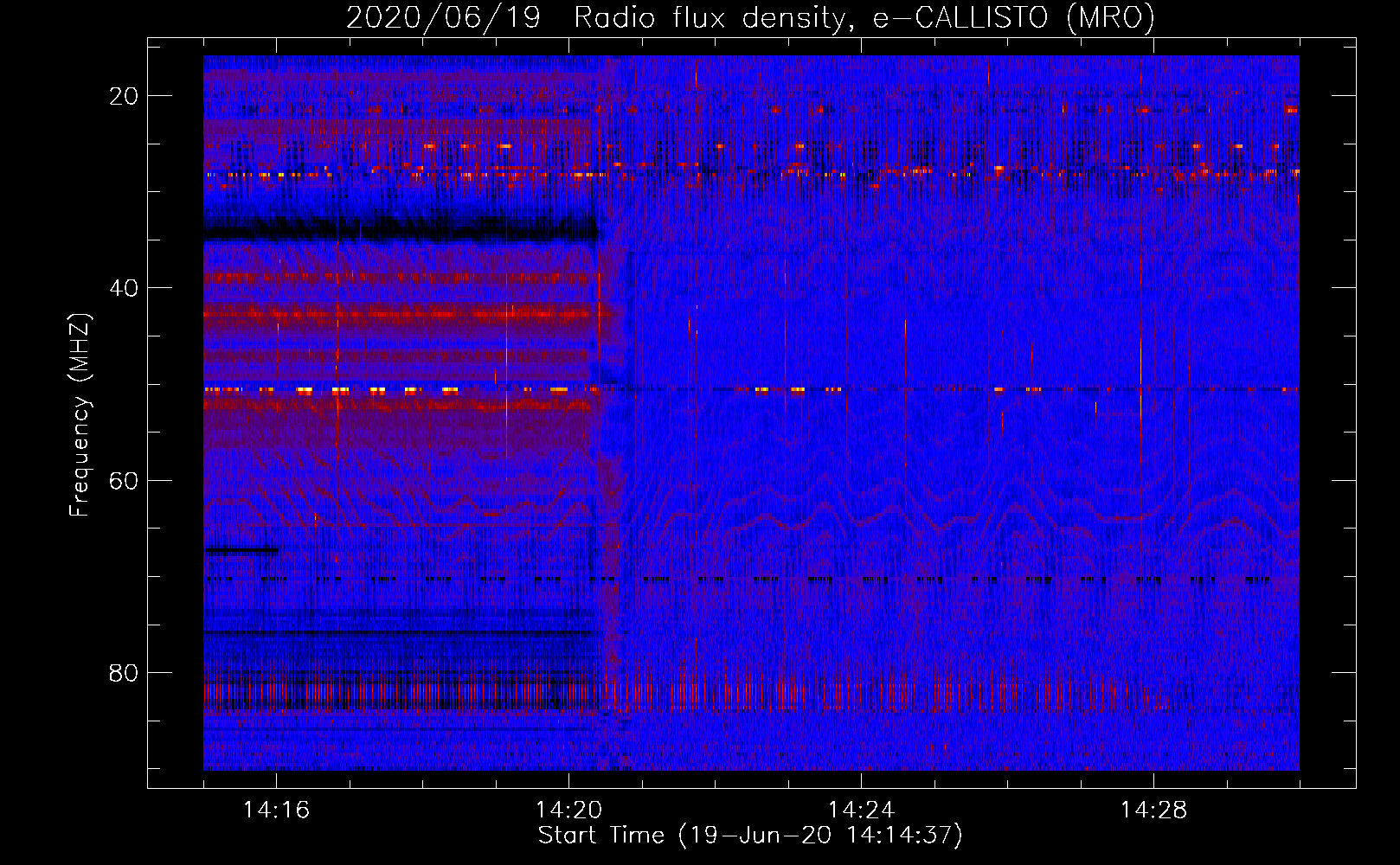Click the 60 frequency tick label

pyautogui.click(x=124, y=480)
